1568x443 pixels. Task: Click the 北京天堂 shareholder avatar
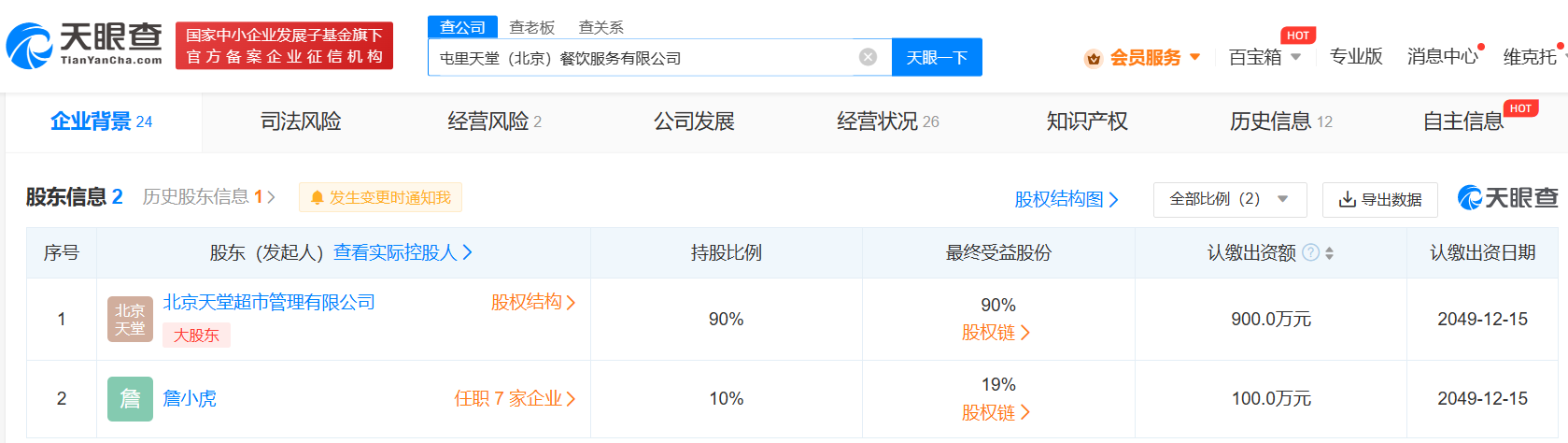pyautogui.click(x=130, y=320)
